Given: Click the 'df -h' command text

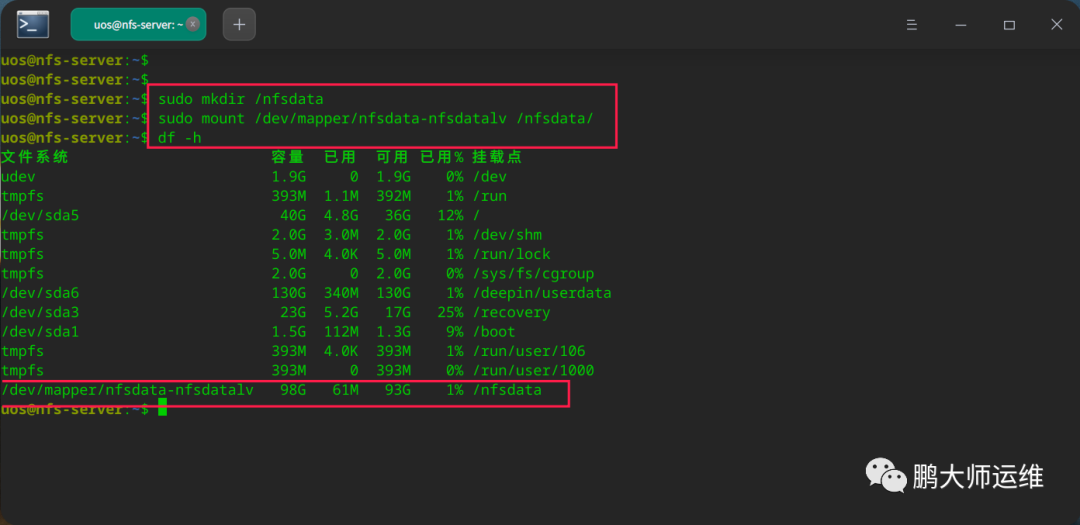Looking at the screenshot, I should point(180,138).
